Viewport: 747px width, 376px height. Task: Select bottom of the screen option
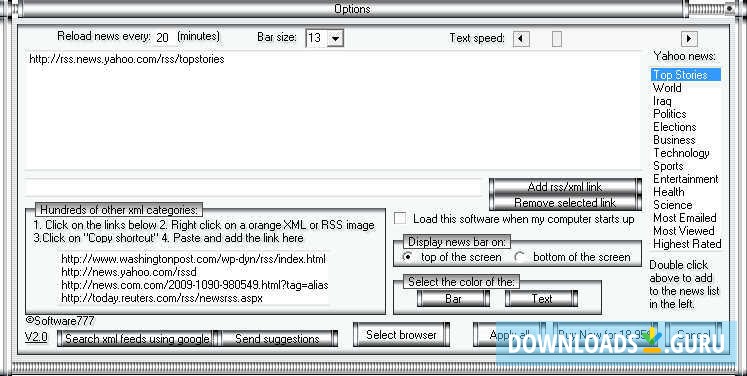pyautogui.click(x=520, y=257)
